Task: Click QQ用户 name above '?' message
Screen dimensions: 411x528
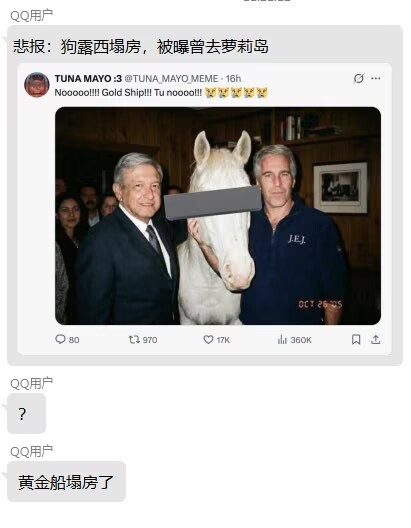Action: tap(31, 383)
